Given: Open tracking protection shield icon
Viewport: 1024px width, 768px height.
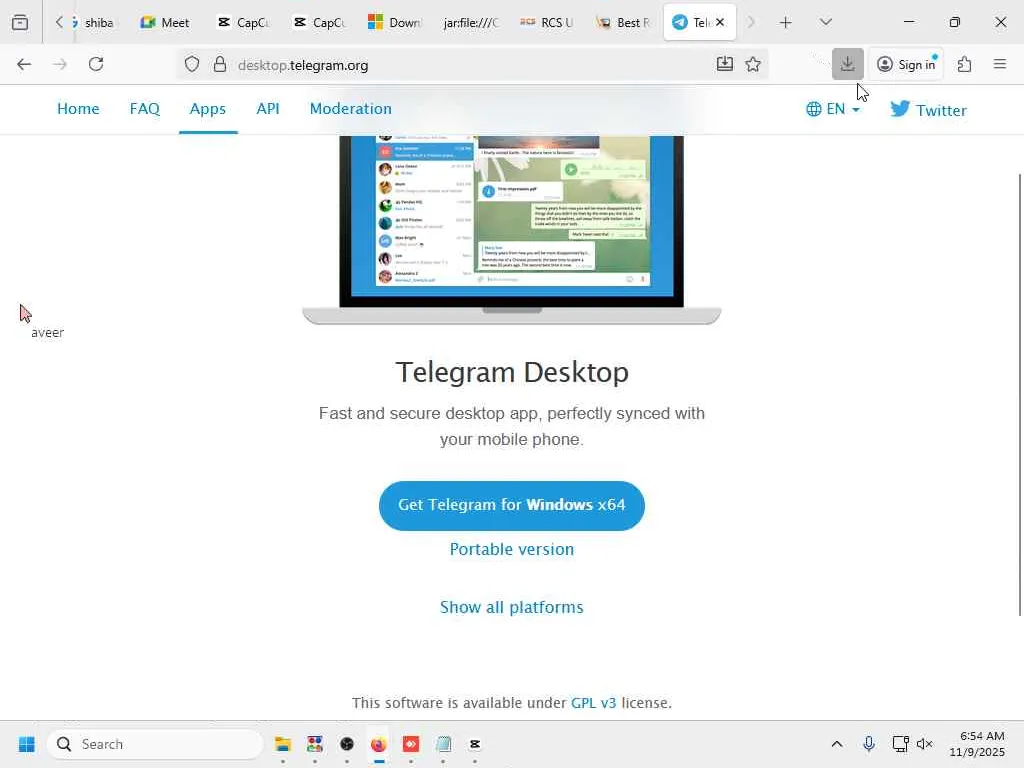Looking at the screenshot, I should click(191, 64).
